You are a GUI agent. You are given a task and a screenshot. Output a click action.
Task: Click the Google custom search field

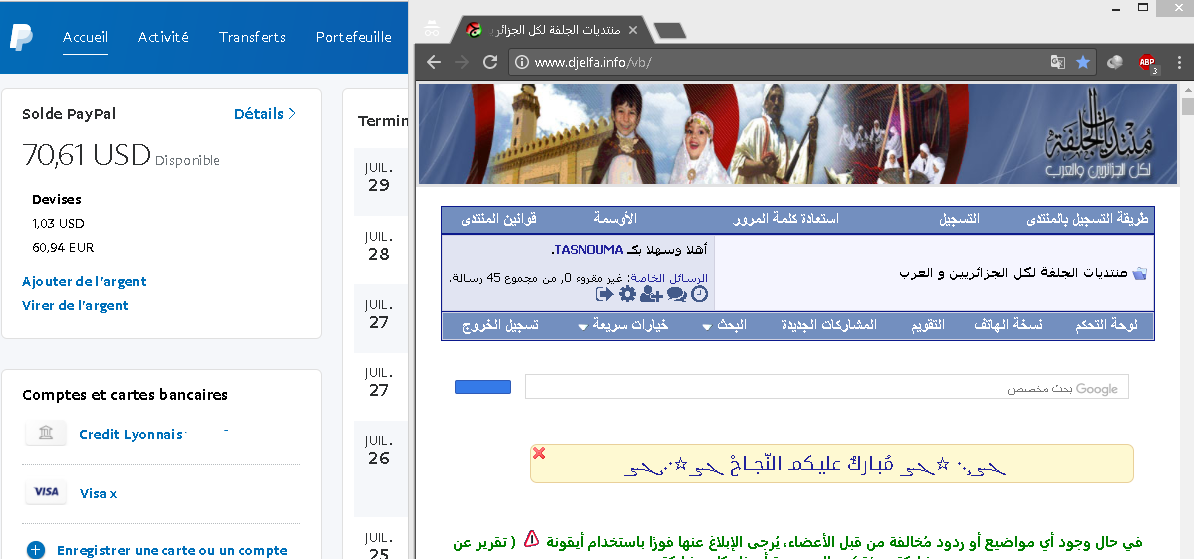pyautogui.click(x=826, y=387)
